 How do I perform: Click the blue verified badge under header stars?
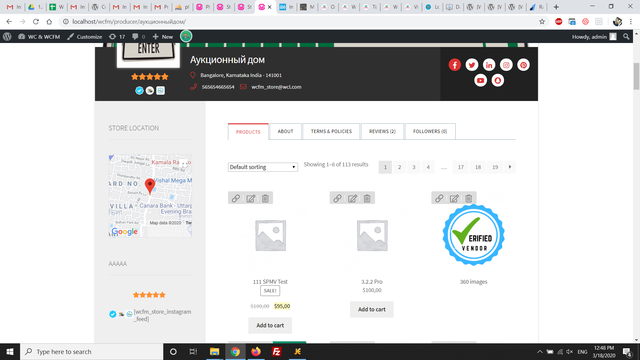139,91
